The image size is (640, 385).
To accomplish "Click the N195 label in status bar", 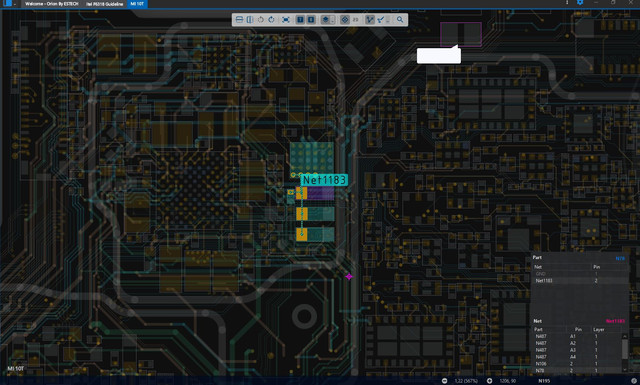I will pyautogui.click(x=544, y=381).
